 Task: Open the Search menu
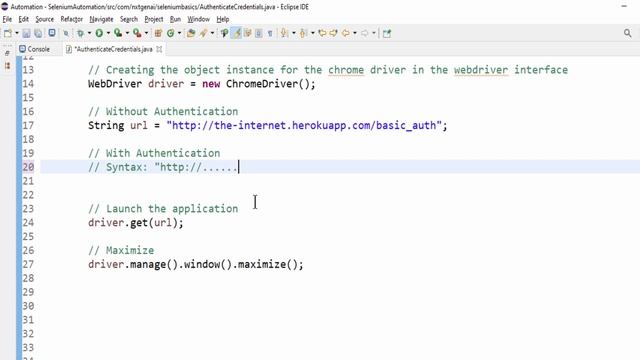coord(129,19)
